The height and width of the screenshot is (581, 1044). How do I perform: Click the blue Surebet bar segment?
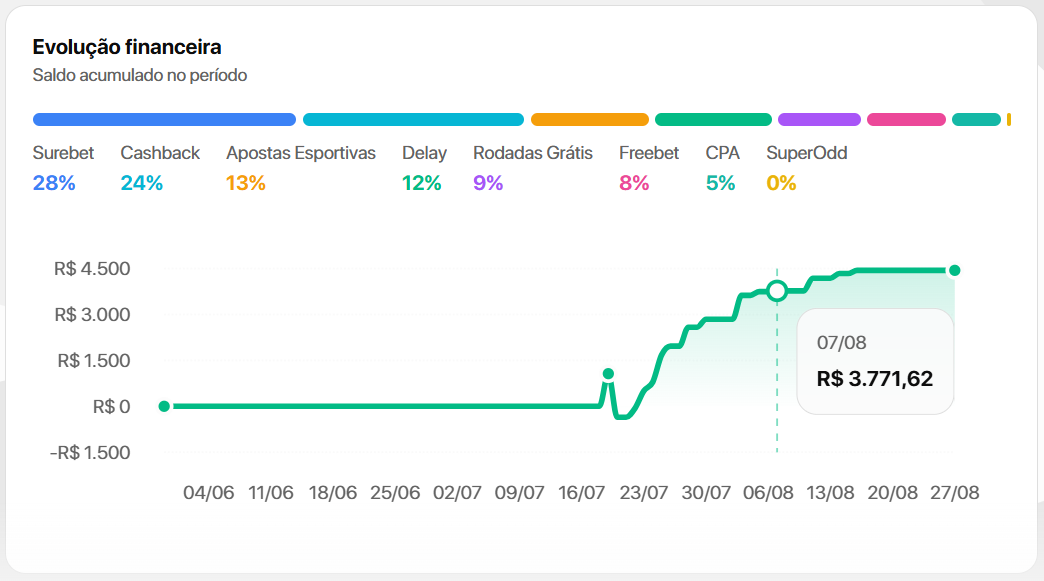coord(164,120)
